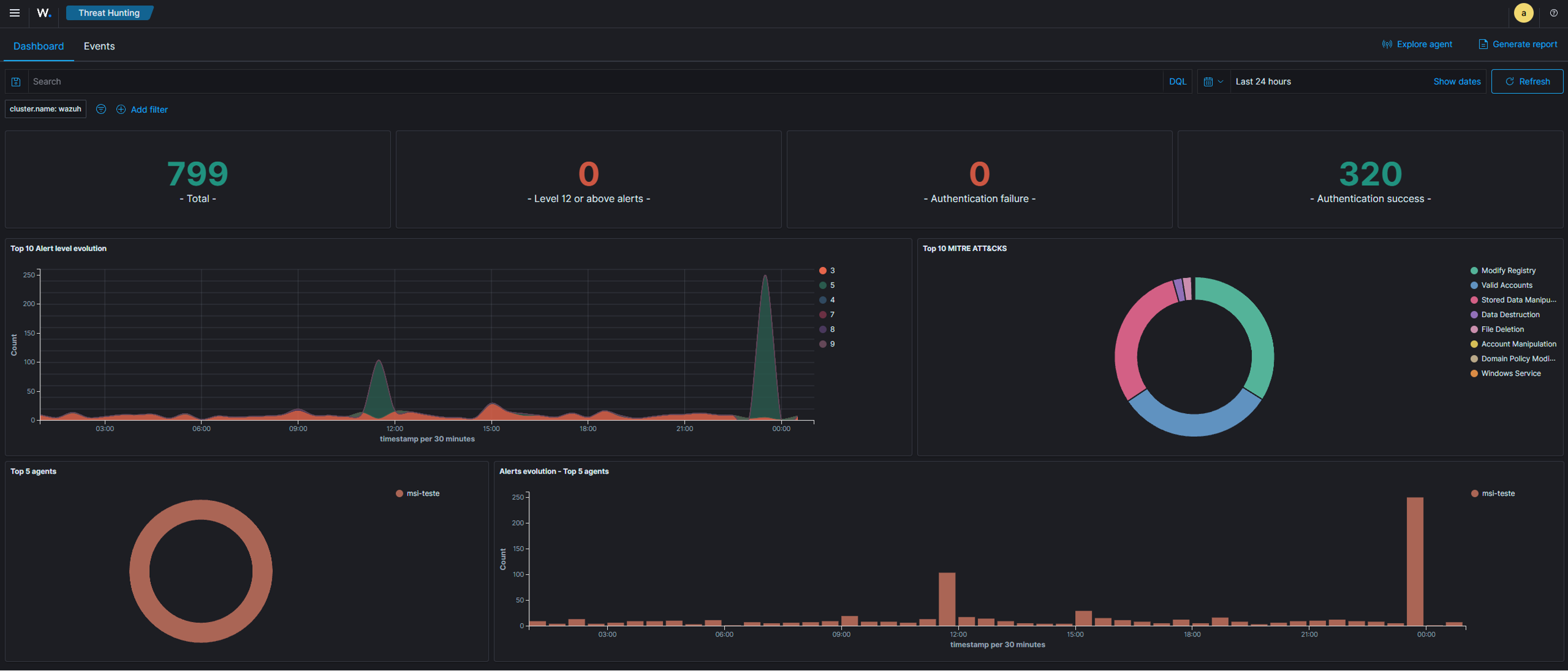Click the cluster.name: wazuh filter pill

click(45, 109)
